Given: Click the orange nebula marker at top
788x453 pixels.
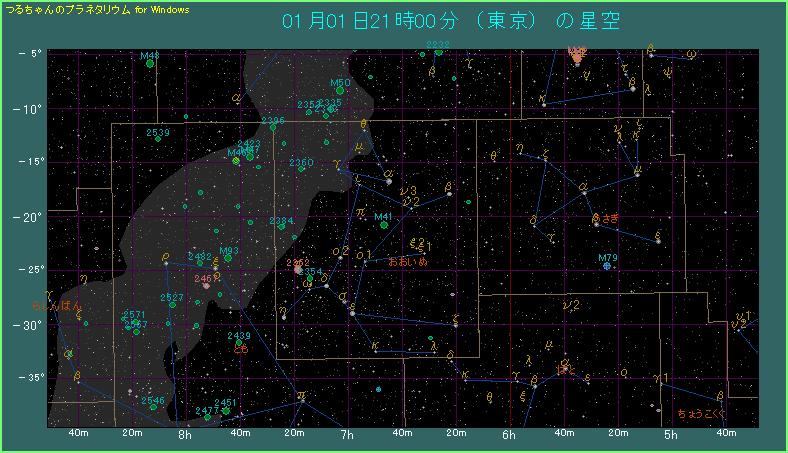Looking at the screenshot, I should click(577, 55).
